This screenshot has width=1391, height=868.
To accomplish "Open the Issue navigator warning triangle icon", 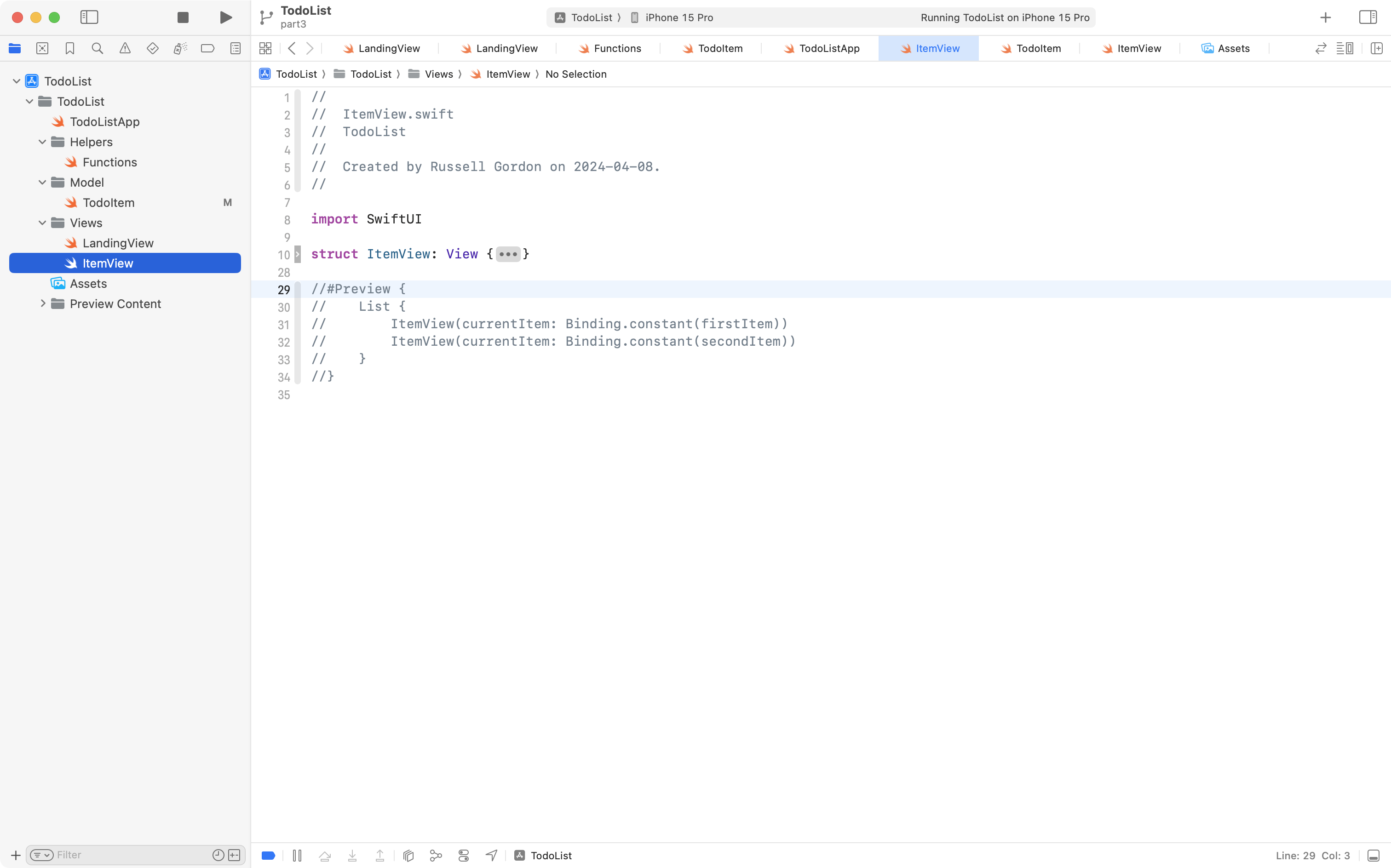I will (x=125, y=48).
